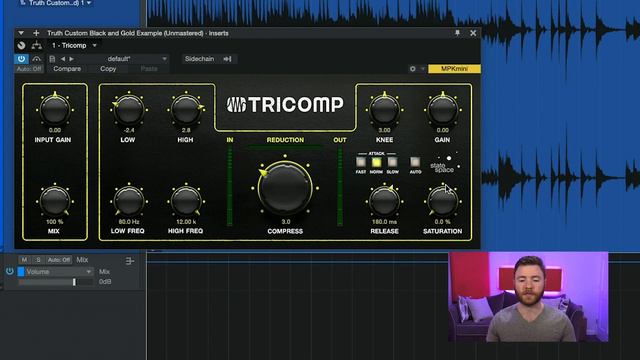Click the automation curve icon beside power

click(36, 59)
